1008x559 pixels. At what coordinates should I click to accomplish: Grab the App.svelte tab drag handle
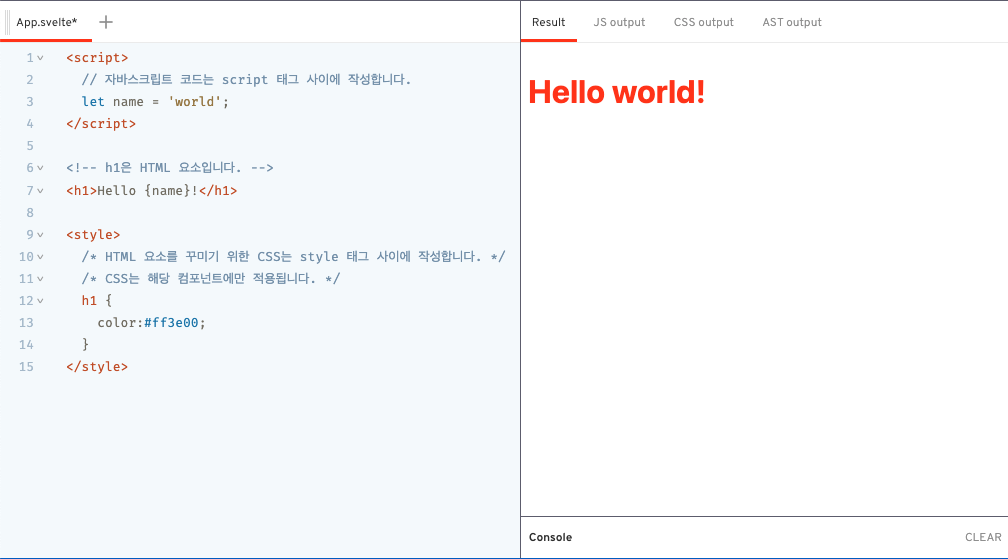click(x=8, y=22)
